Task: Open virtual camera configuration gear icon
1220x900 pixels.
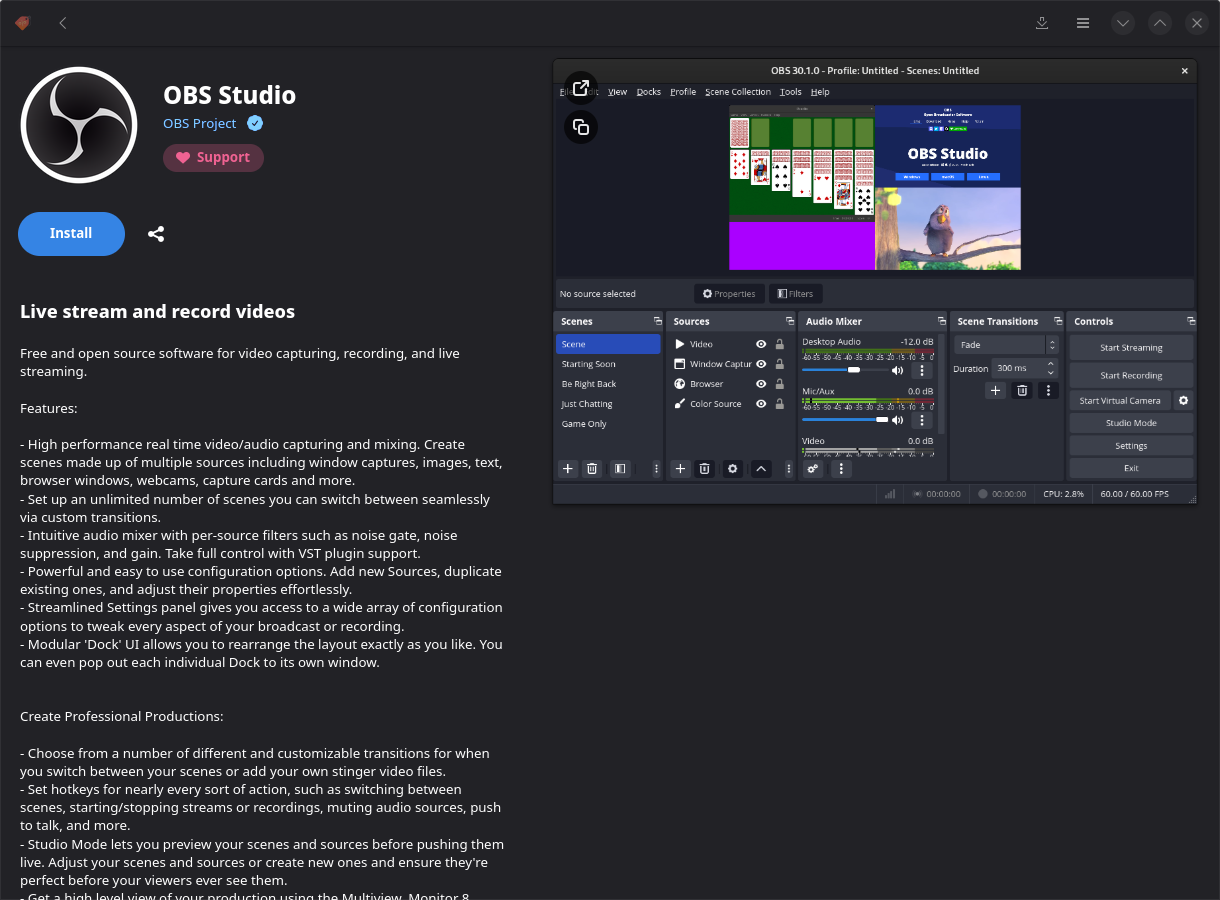Action: point(1183,400)
